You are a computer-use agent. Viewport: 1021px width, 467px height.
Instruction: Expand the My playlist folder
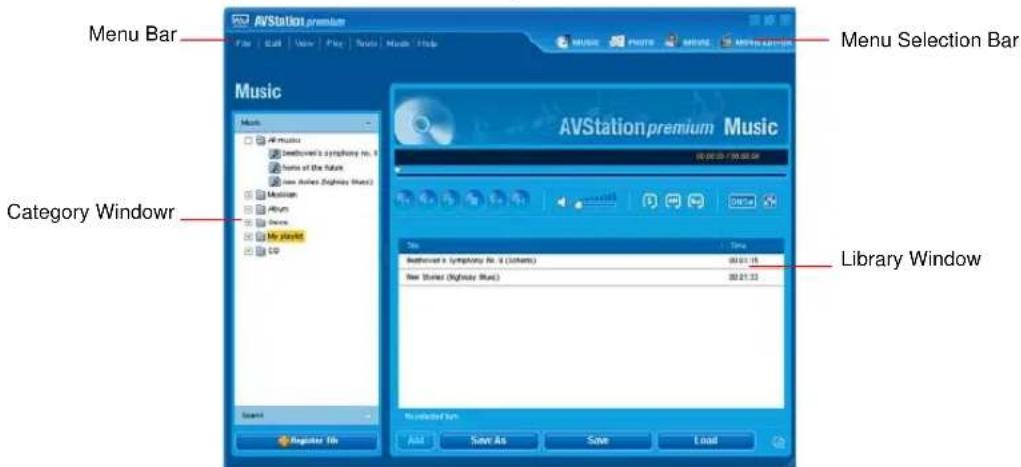point(247,236)
